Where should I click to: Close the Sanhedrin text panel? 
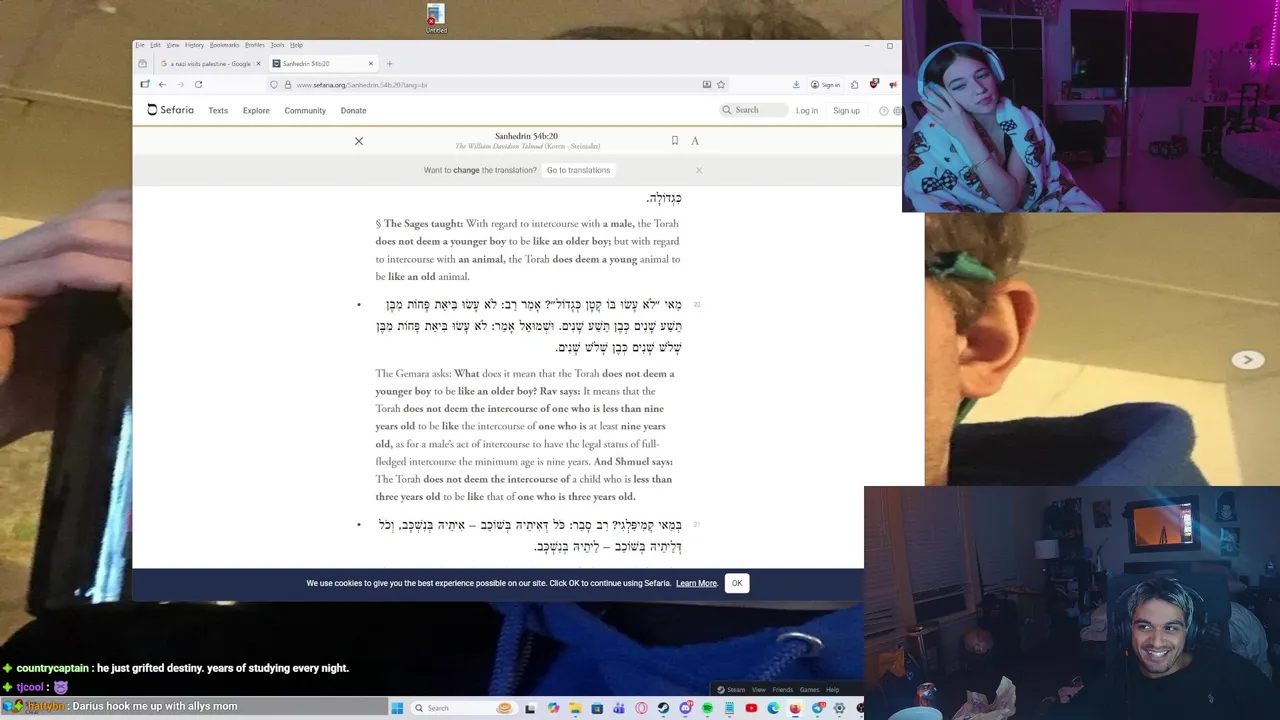click(359, 141)
